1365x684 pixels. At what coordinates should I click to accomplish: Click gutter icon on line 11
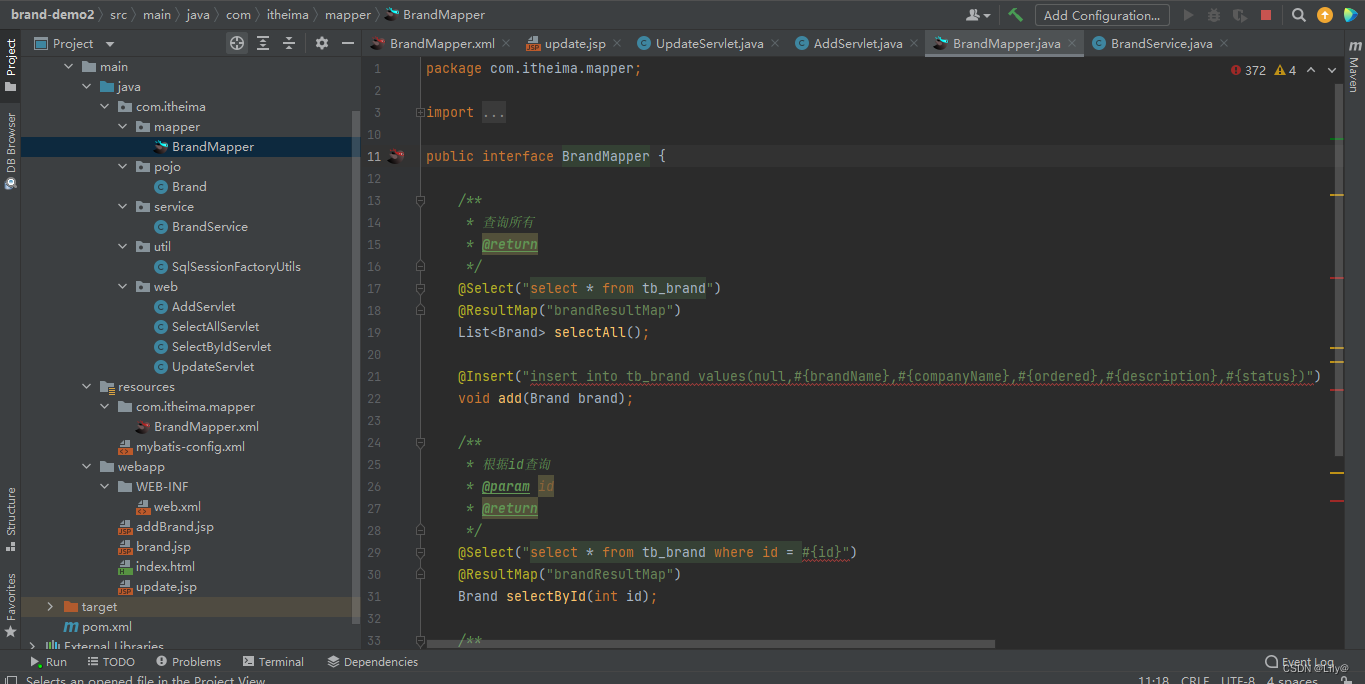tap(396, 156)
